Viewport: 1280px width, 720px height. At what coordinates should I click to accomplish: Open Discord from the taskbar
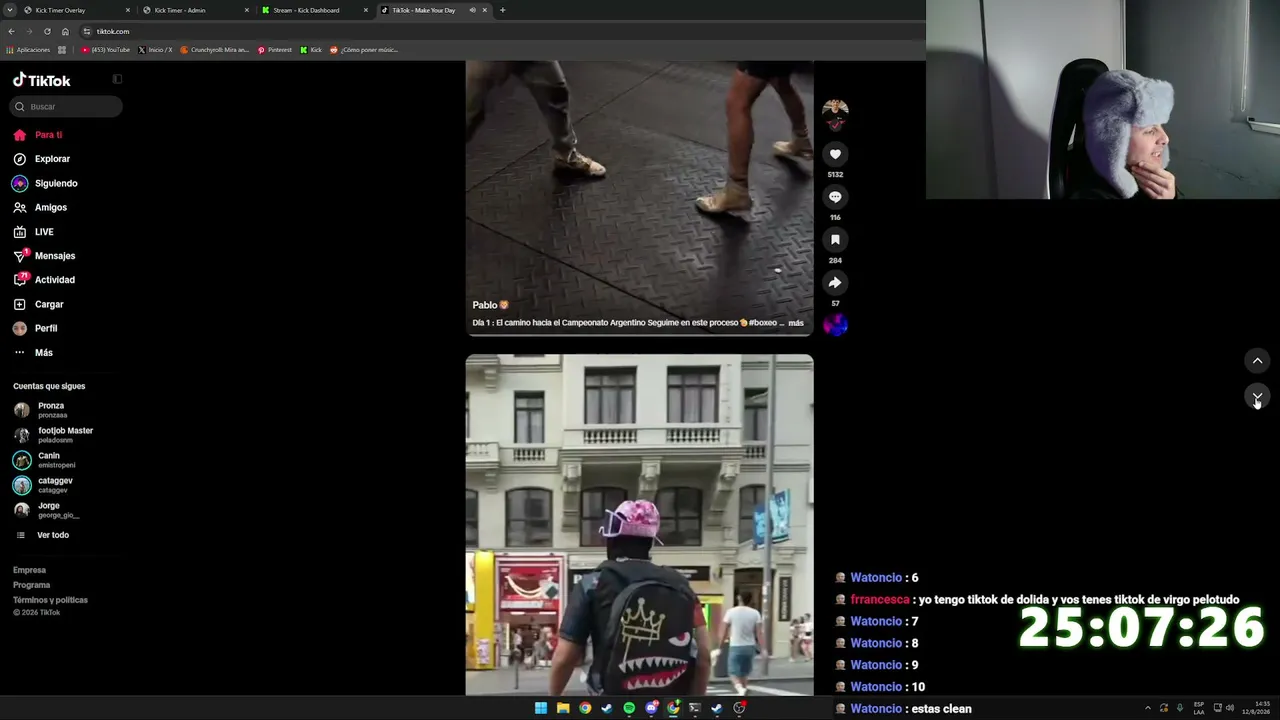pos(651,708)
